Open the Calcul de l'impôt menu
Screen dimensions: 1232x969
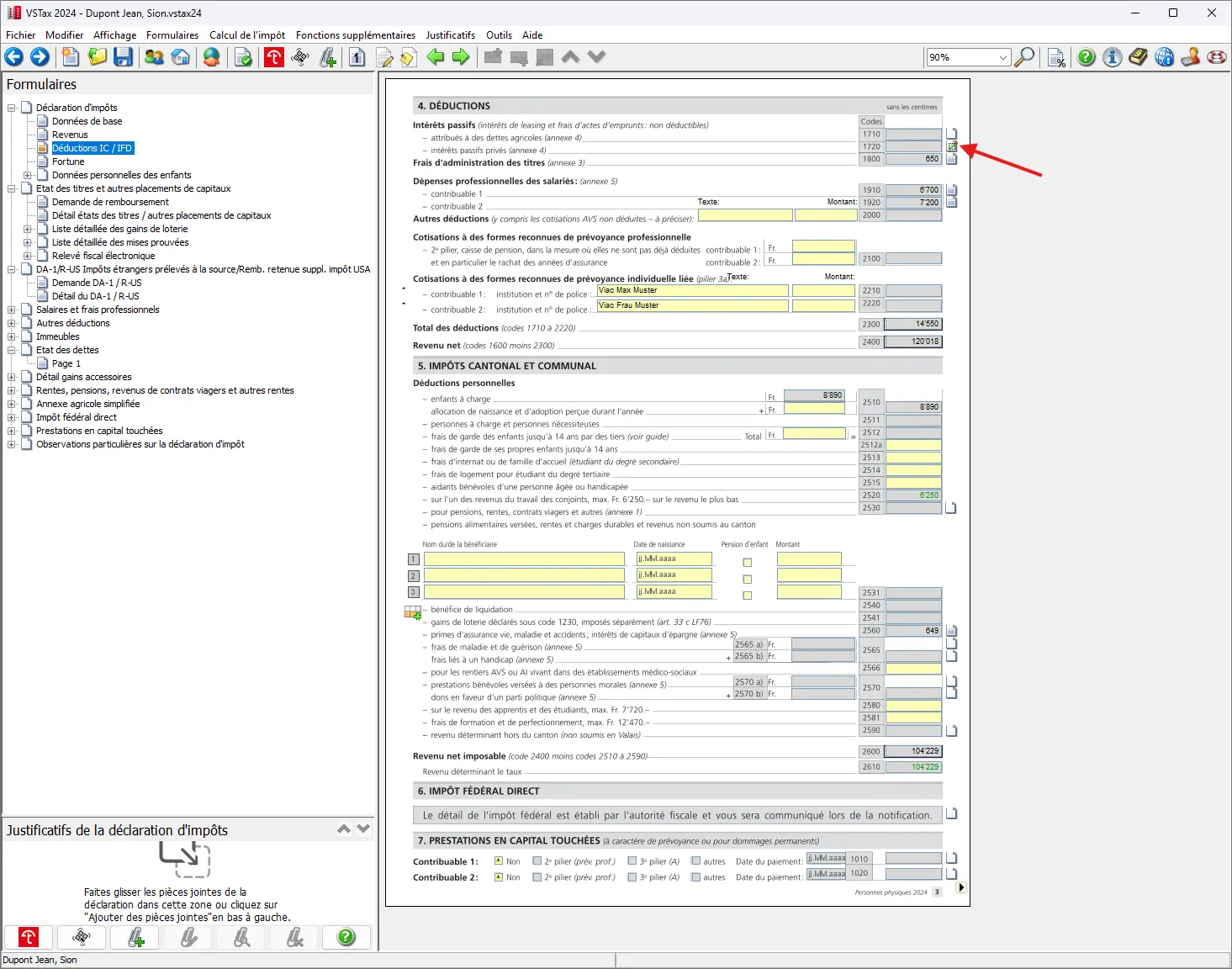246,35
